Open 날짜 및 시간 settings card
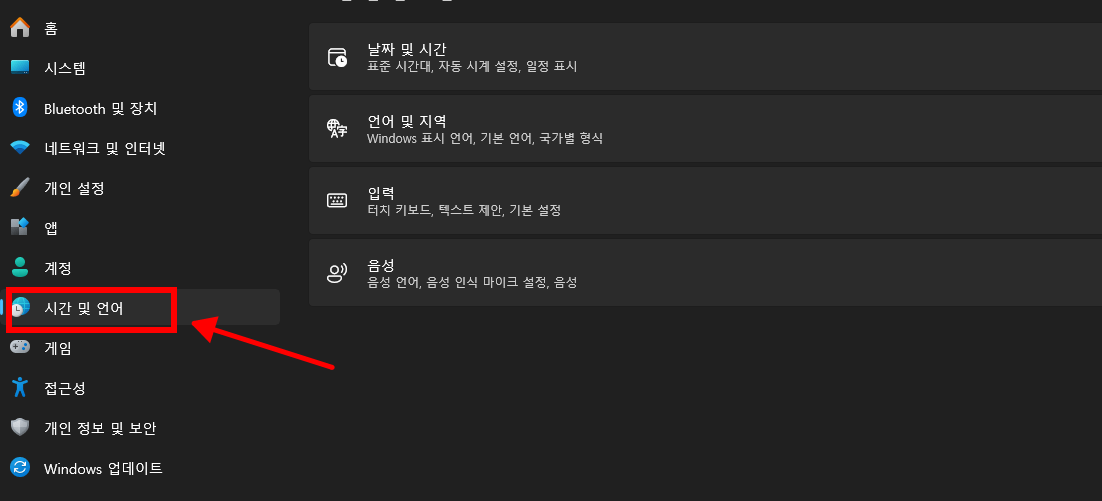This screenshot has width=1102, height=501. coord(706,57)
